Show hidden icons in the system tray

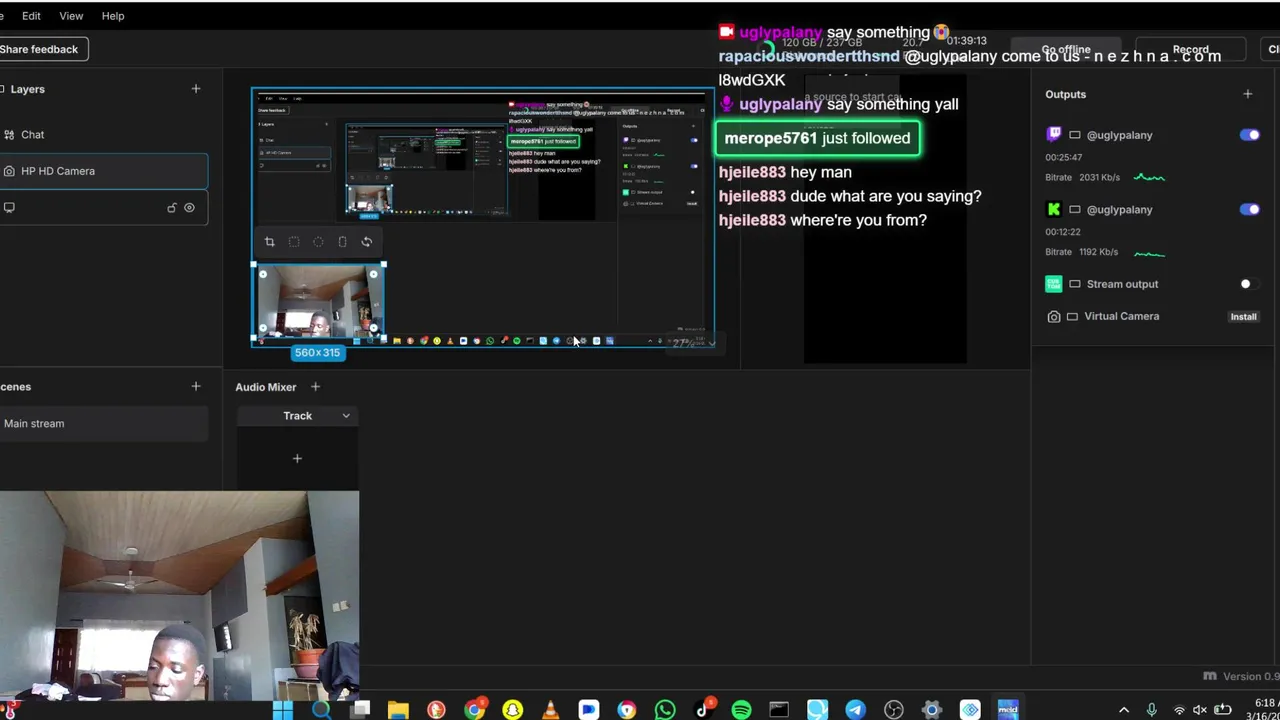(x=1124, y=710)
